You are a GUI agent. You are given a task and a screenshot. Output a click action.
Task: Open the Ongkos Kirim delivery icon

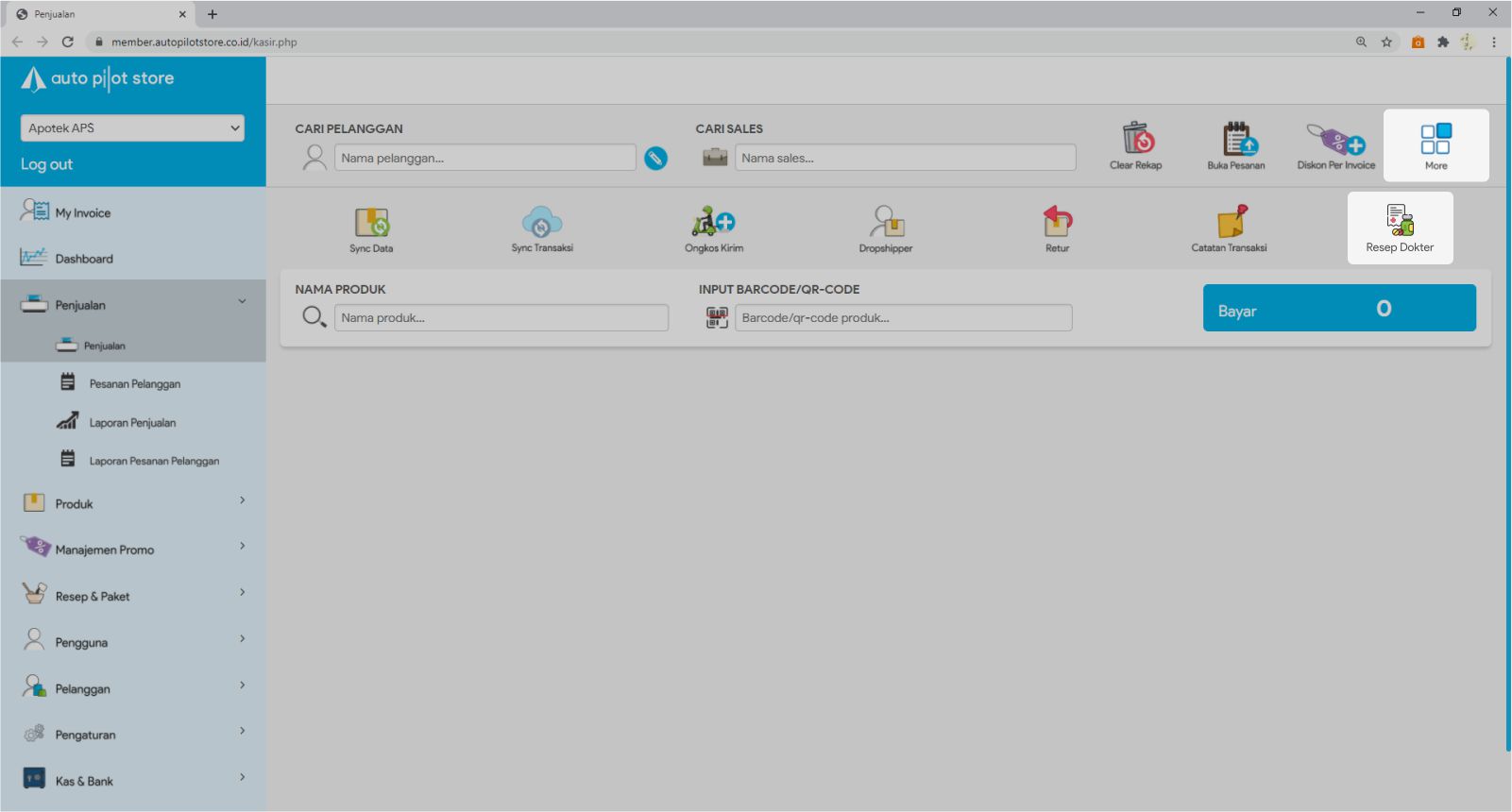[x=713, y=223]
